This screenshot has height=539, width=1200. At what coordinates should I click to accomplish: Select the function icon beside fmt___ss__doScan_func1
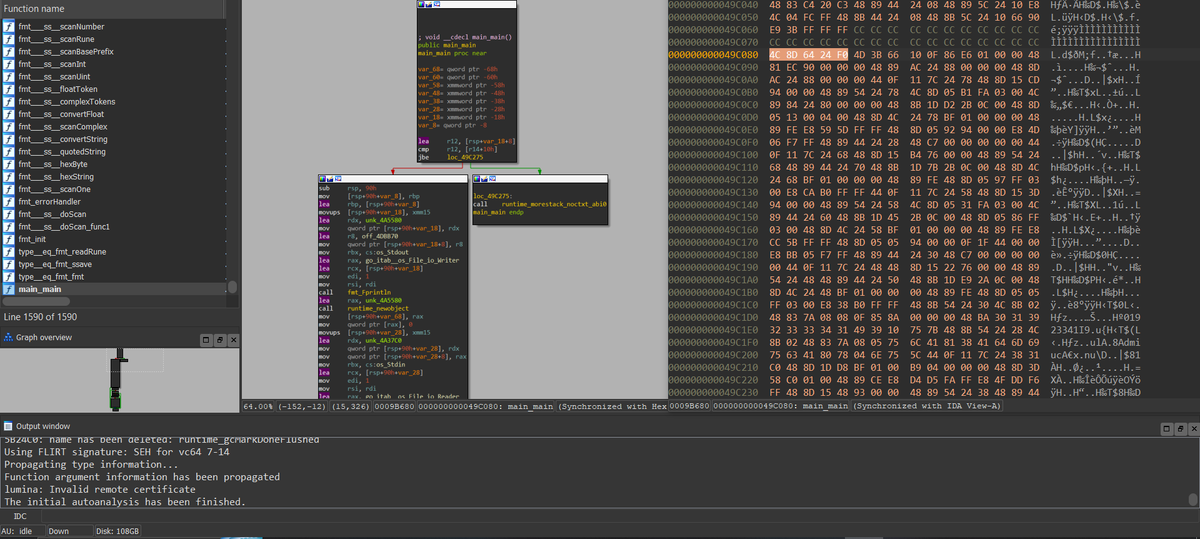(9, 227)
